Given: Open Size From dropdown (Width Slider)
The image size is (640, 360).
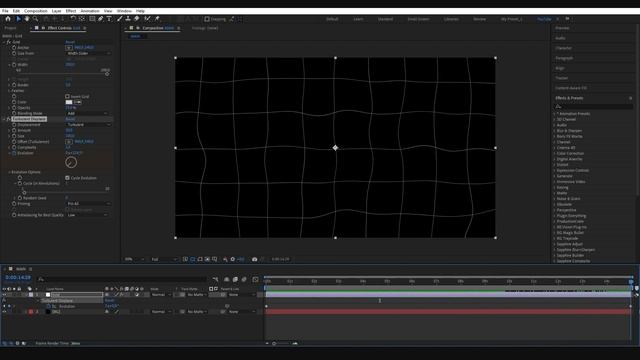Looking at the screenshot, I should click(x=88, y=53).
